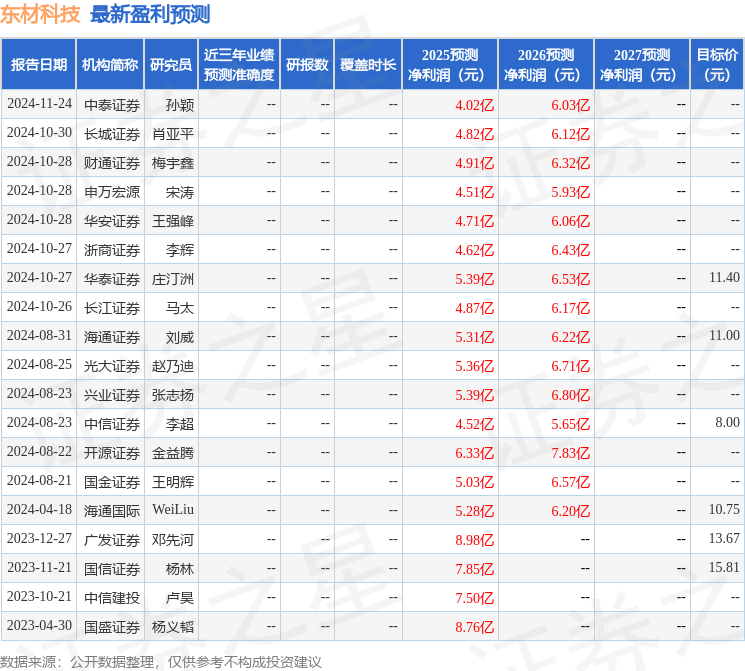Screen dimensions: 745x671
Task: Select the 研报数 column header
Action: 307,65
